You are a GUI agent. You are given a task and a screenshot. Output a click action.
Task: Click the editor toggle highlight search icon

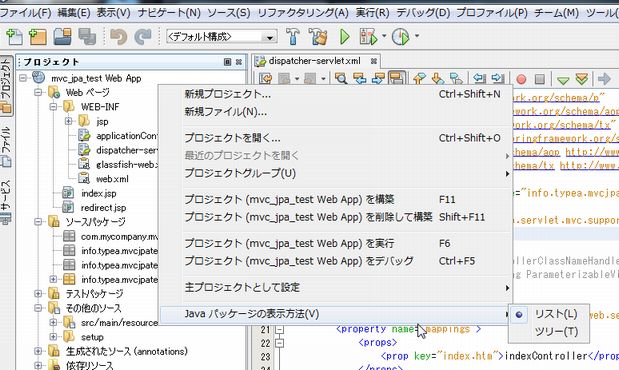pos(397,78)
